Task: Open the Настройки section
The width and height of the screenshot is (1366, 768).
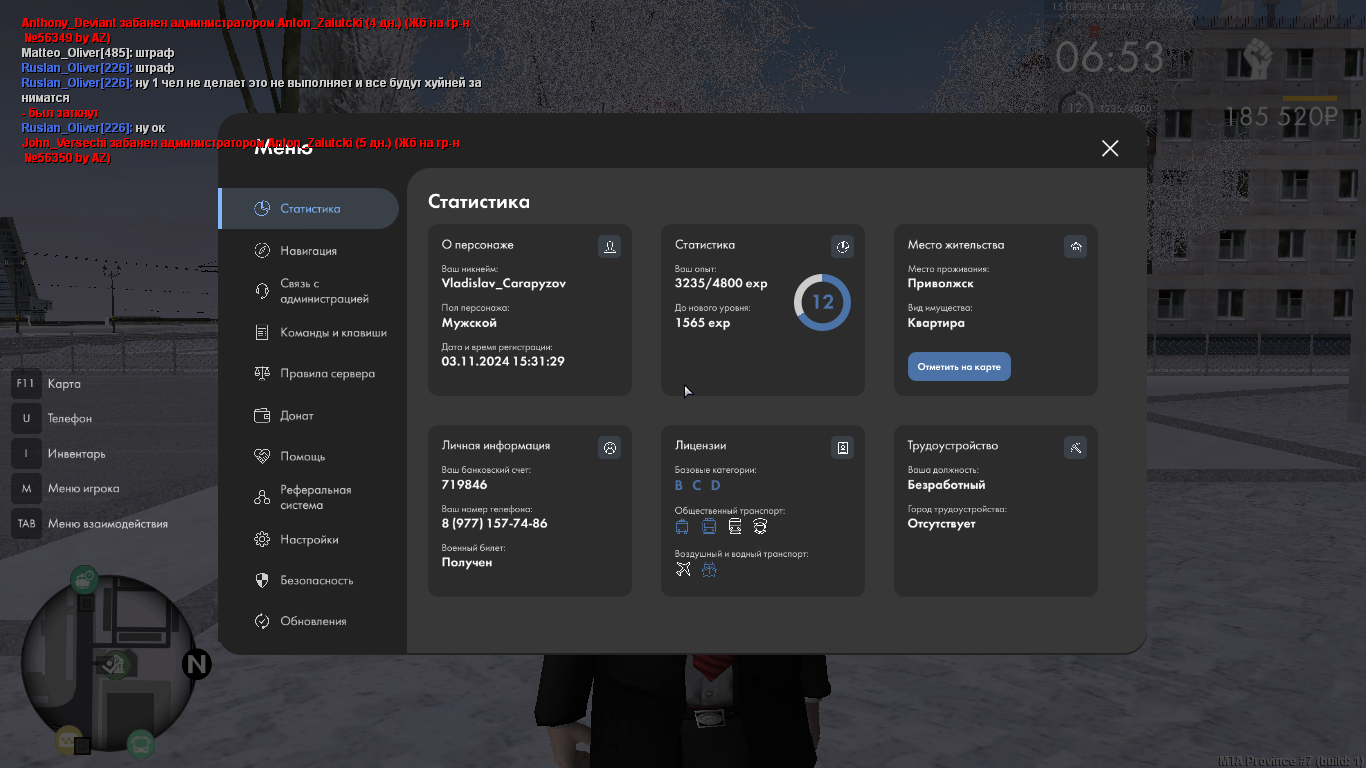Action: [x=308, y=540]
